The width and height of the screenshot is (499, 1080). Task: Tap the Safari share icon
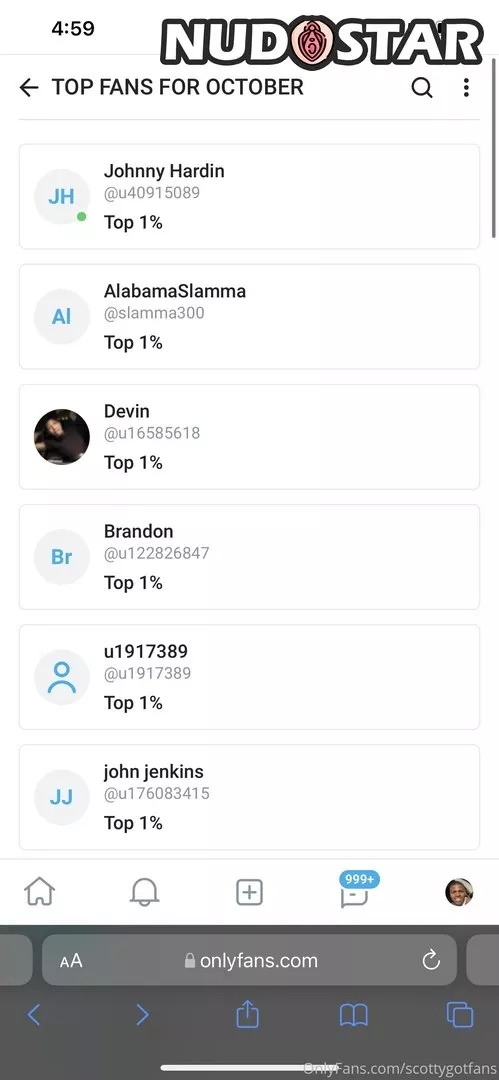247,1015
